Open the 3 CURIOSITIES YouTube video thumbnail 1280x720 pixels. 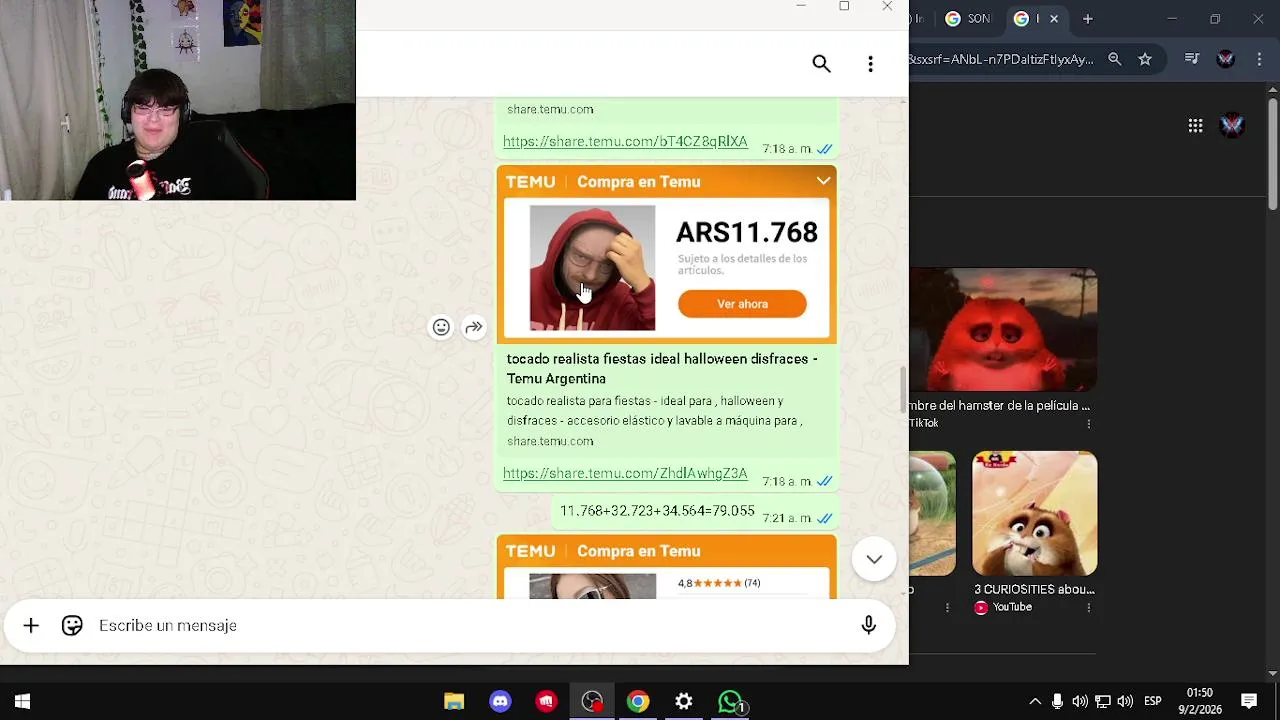pos(1034,514)
